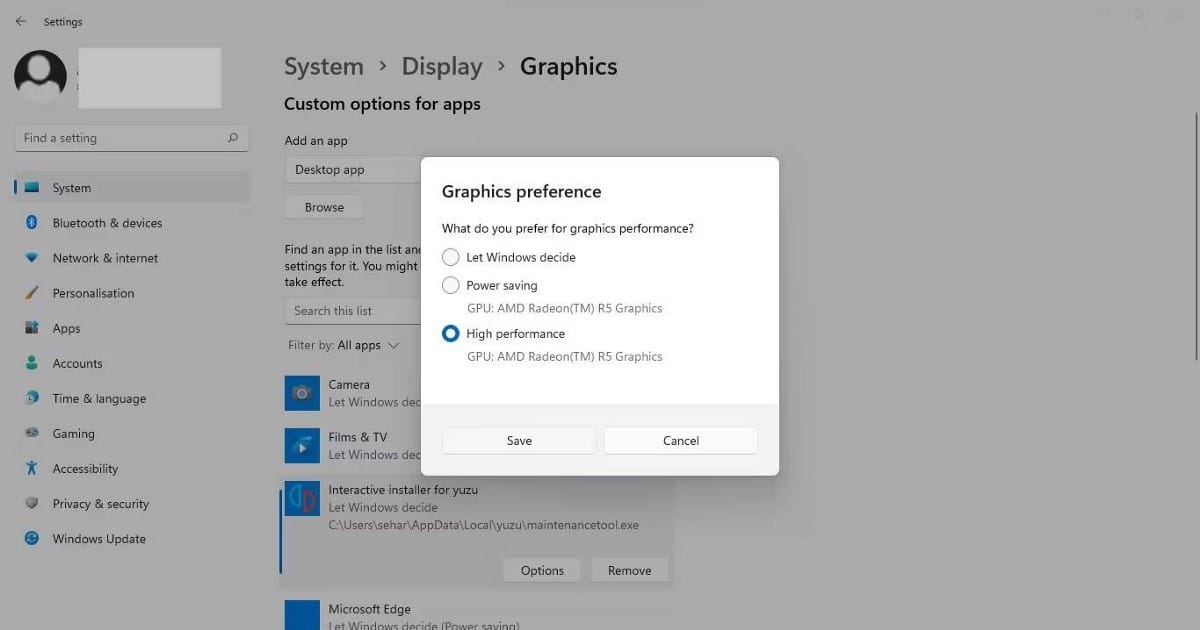Select the Let Windows decide option

pos(450,257)
